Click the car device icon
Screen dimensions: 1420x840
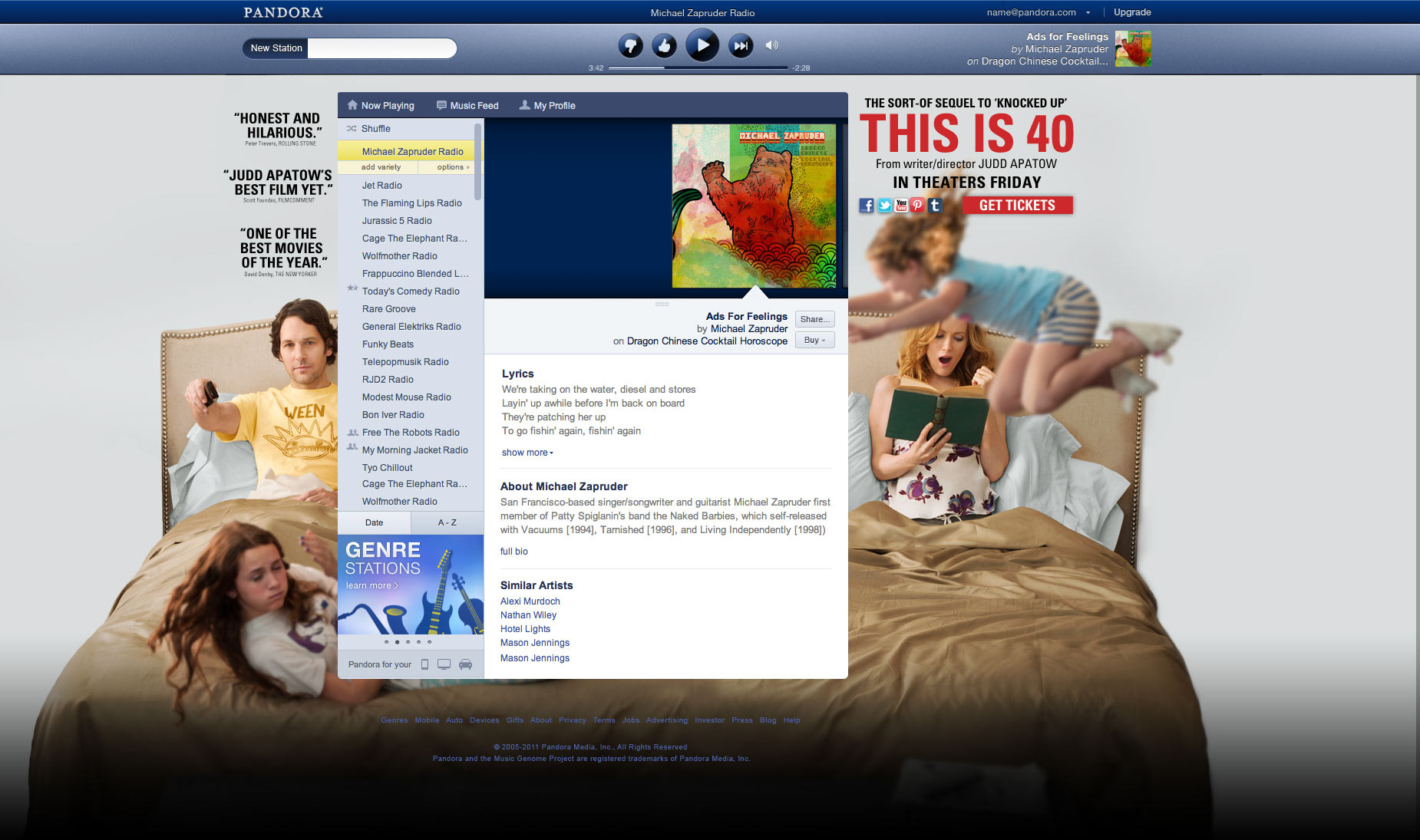[x=465, y=664]
